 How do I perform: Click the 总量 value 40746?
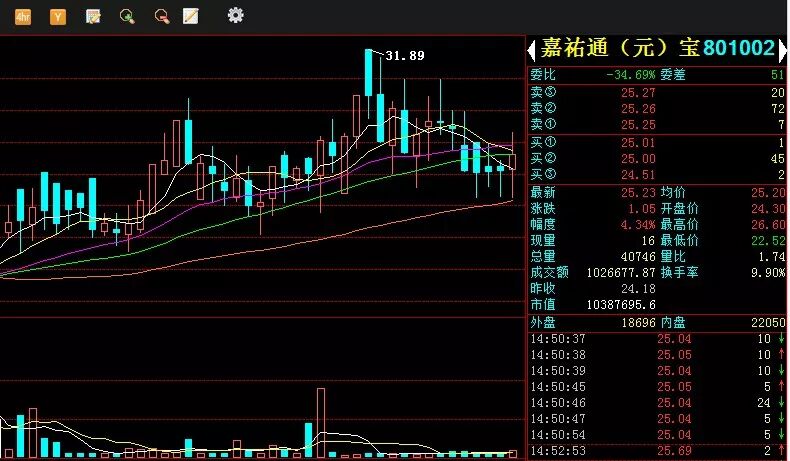pos(638,257)
